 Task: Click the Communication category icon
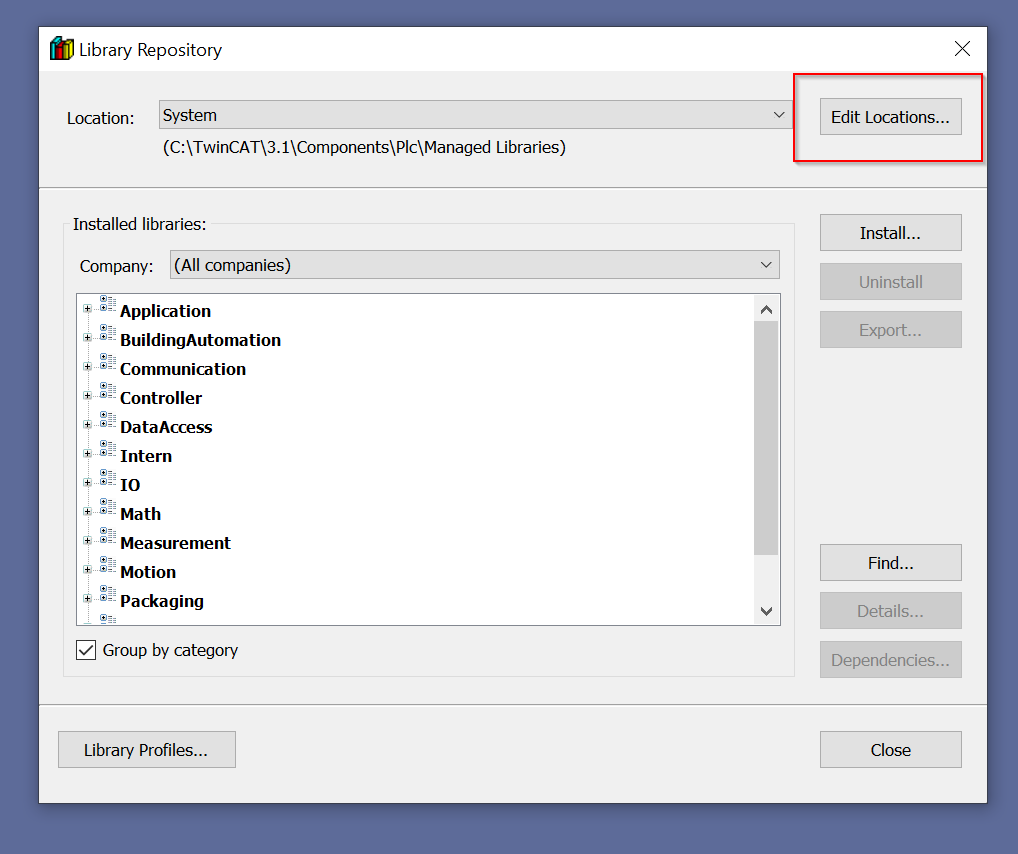[x=108, y=362]
